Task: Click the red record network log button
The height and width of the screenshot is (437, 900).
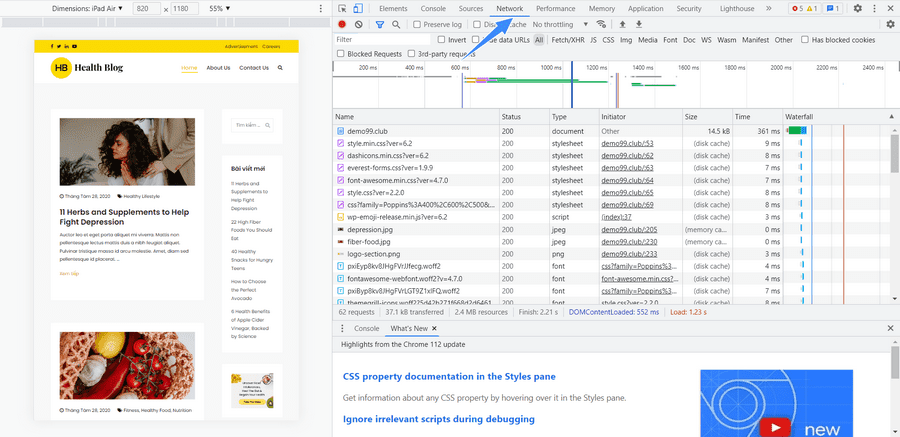Action: pyautogui.click(x=342, y=25)
